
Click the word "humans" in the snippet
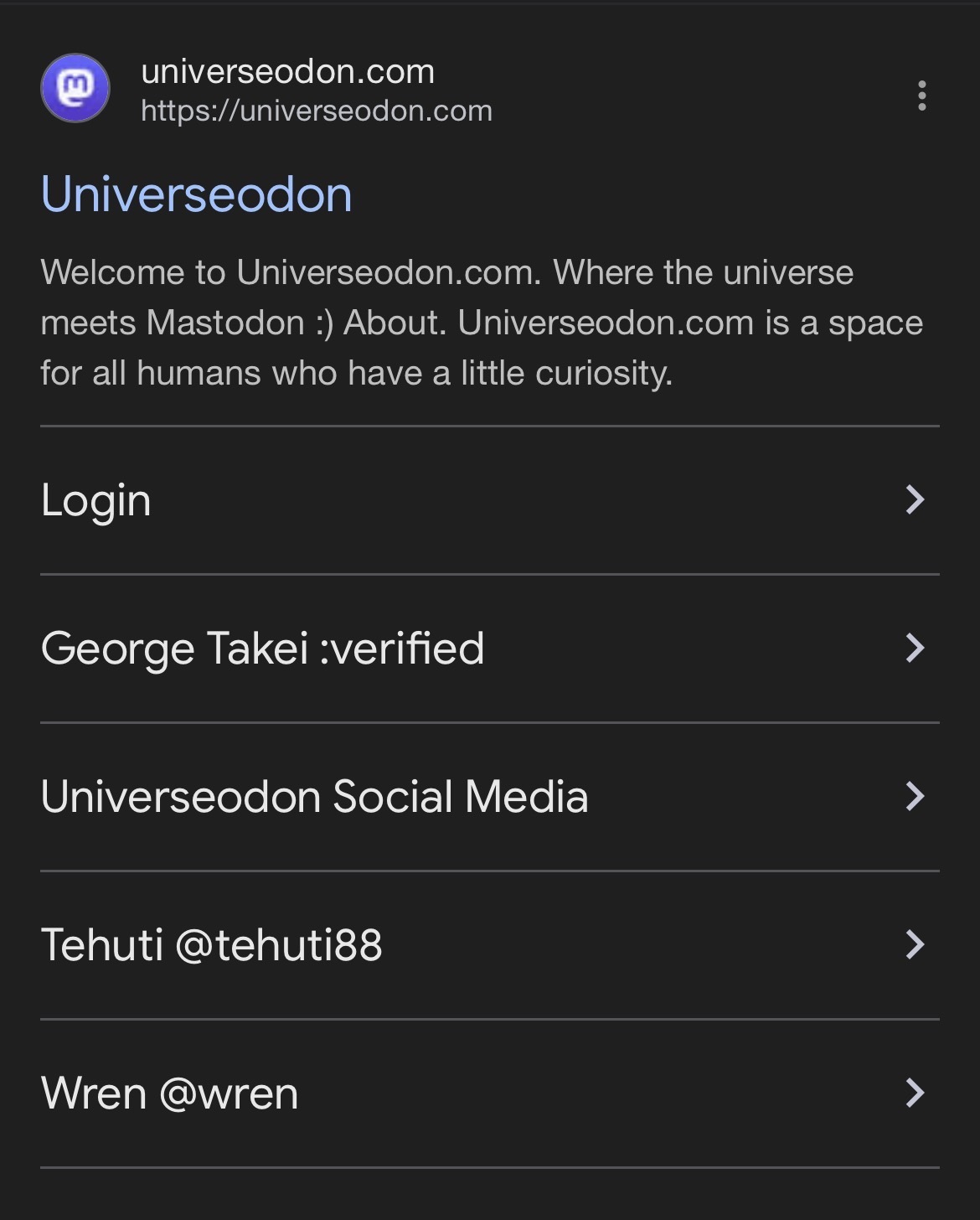[x=199, y=373]
